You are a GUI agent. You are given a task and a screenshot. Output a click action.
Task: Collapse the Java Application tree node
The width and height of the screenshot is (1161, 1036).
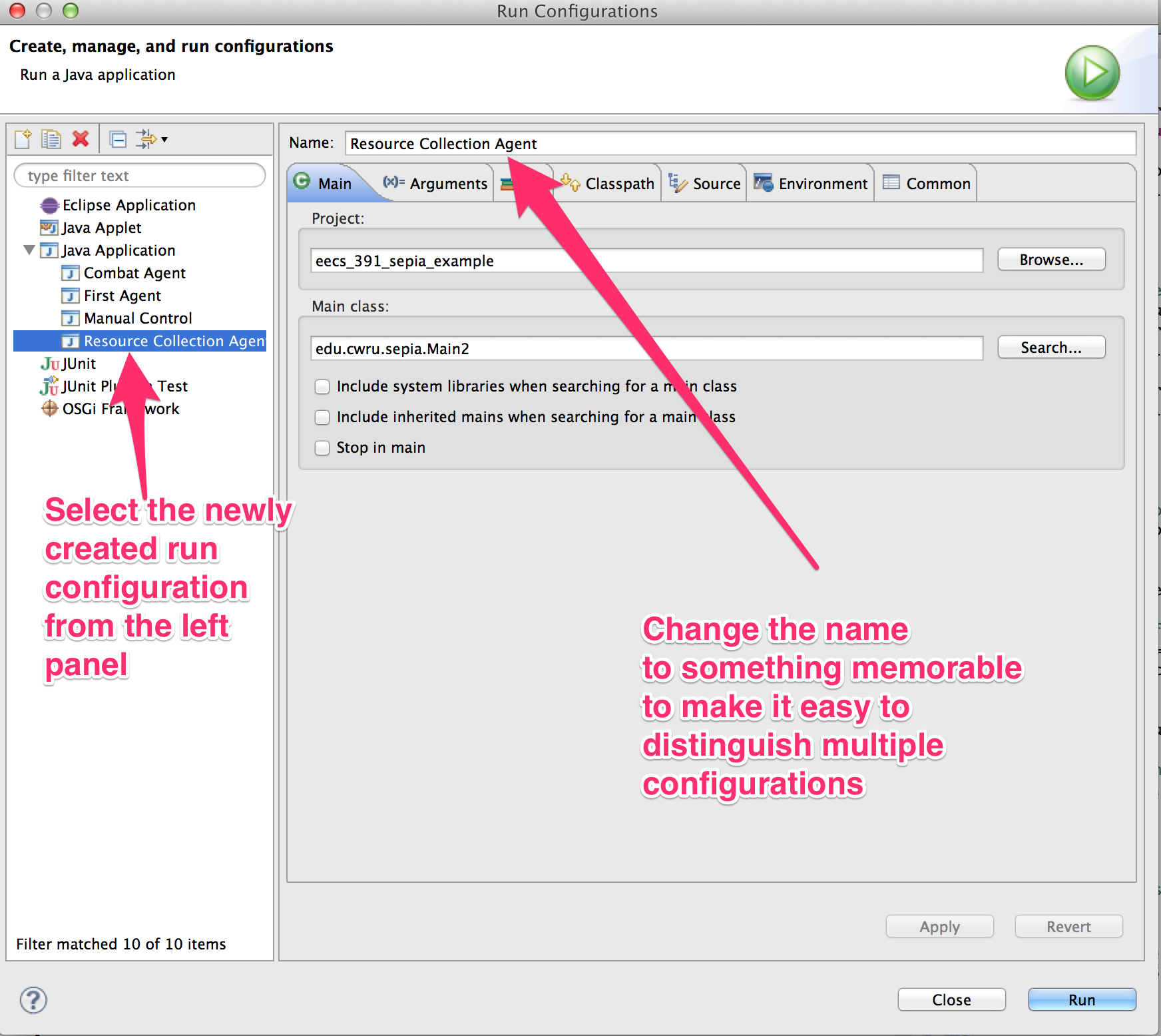(x=29, y=250)
